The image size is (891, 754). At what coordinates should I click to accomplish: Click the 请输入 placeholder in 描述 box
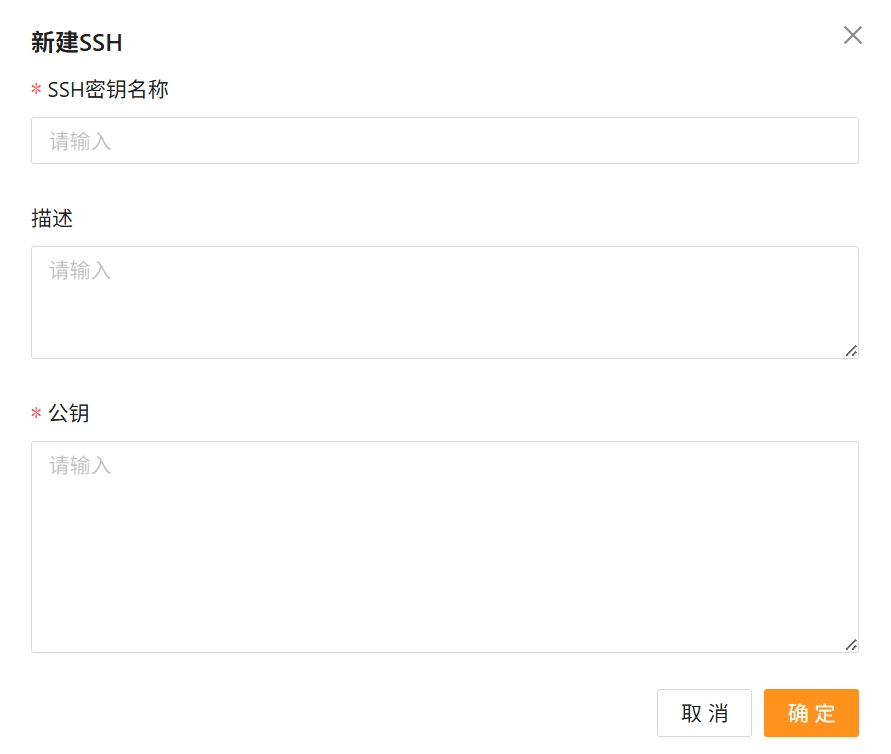point(81,271)
